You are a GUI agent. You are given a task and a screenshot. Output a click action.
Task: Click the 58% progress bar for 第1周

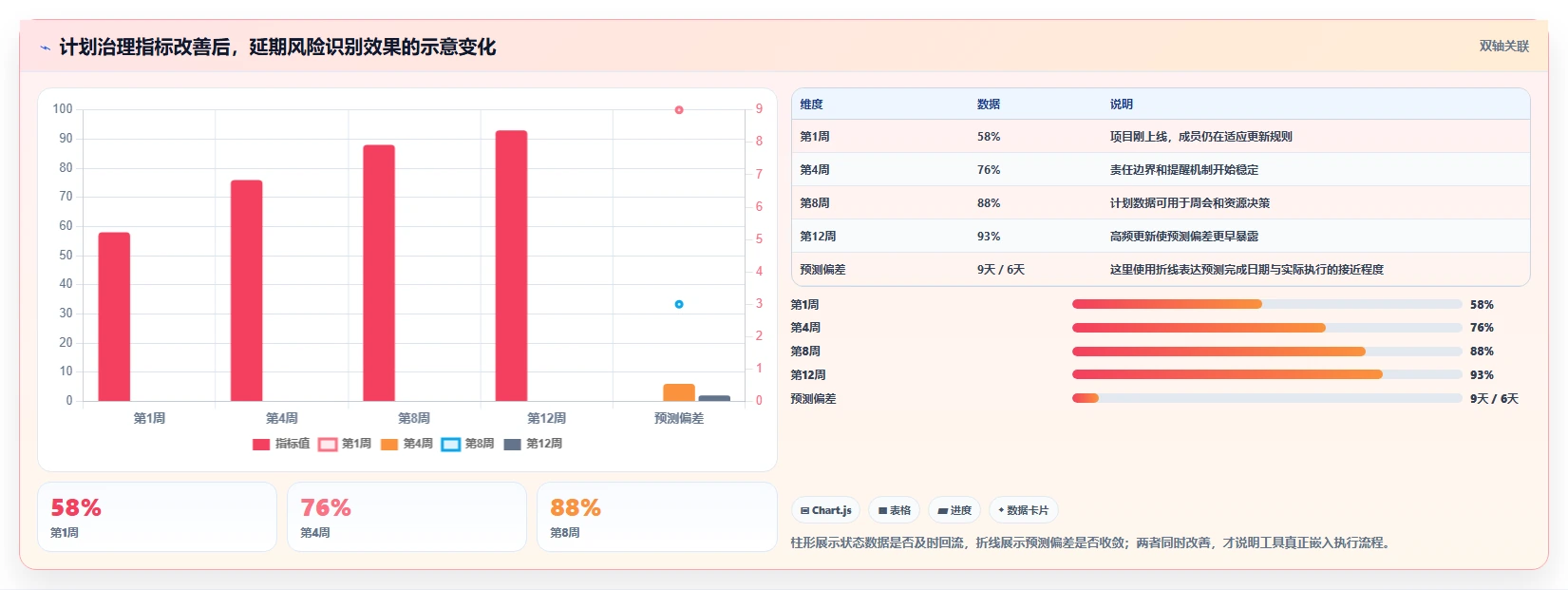coord(1267,304)
